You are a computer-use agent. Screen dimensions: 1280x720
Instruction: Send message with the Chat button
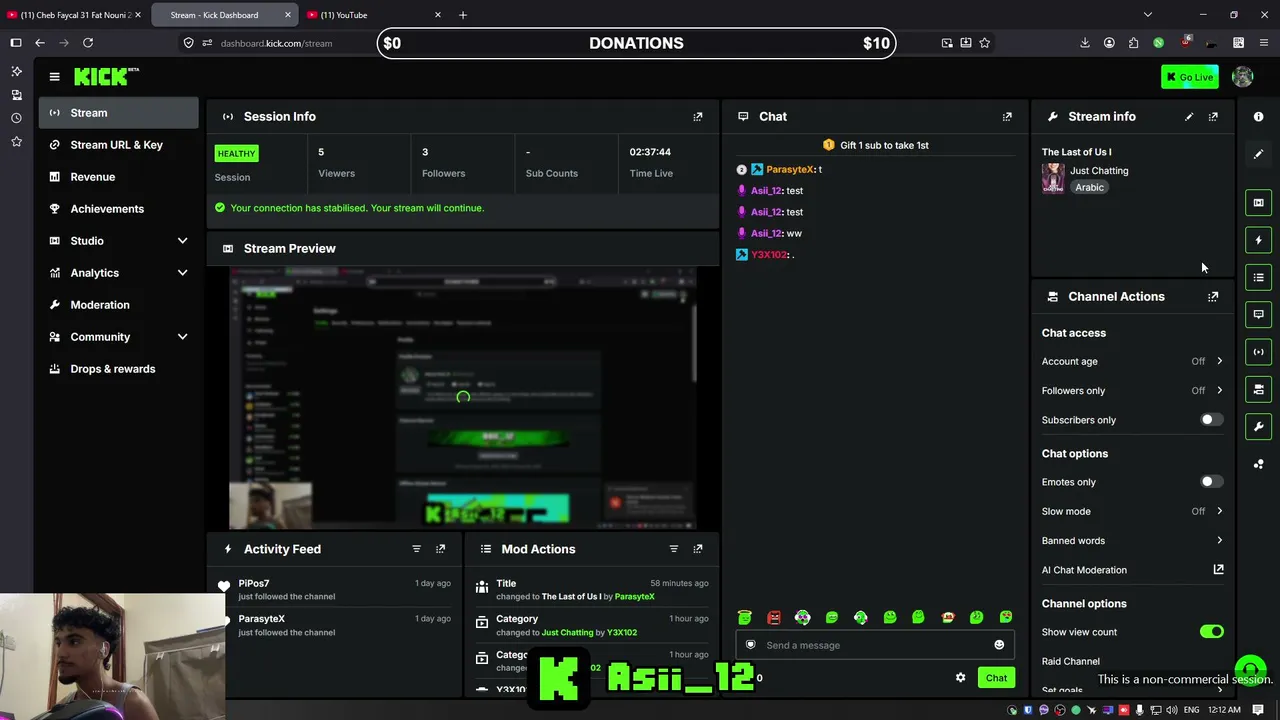tap(996, 678)
